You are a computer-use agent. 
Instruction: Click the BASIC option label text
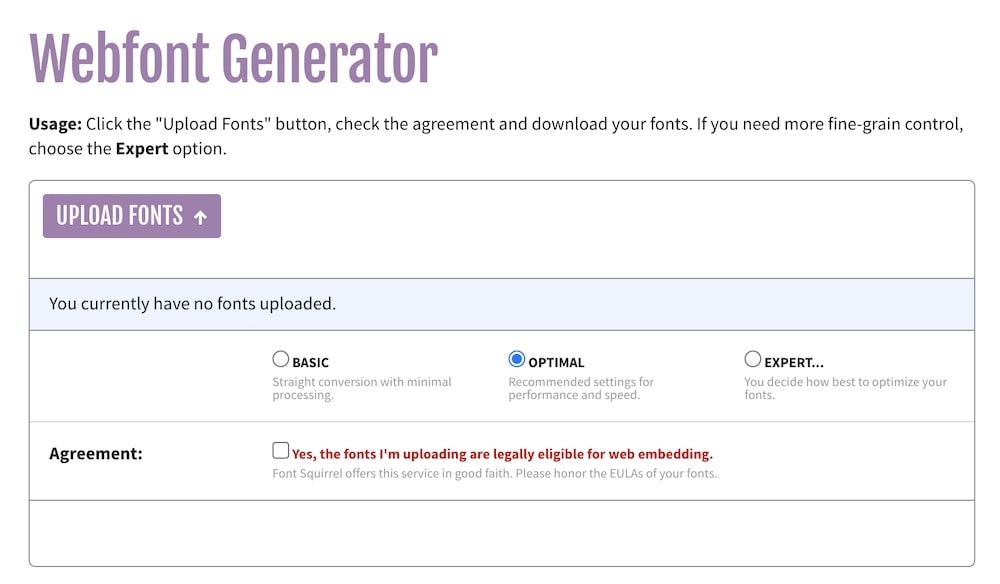pyautogui.click(x=310, y=363)
